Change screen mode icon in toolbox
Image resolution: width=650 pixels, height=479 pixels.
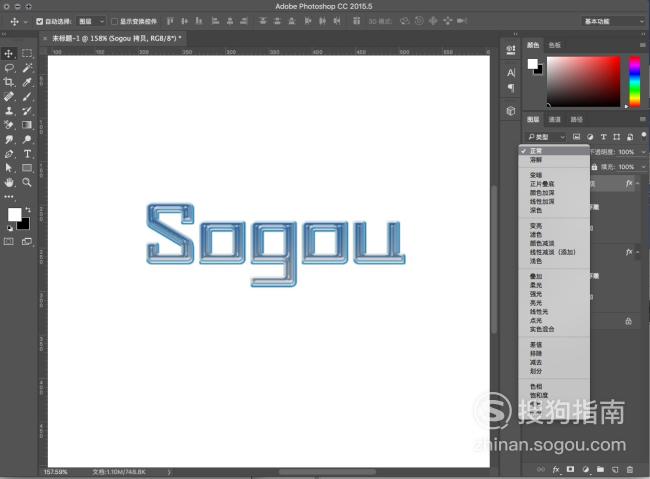[27, 241]
